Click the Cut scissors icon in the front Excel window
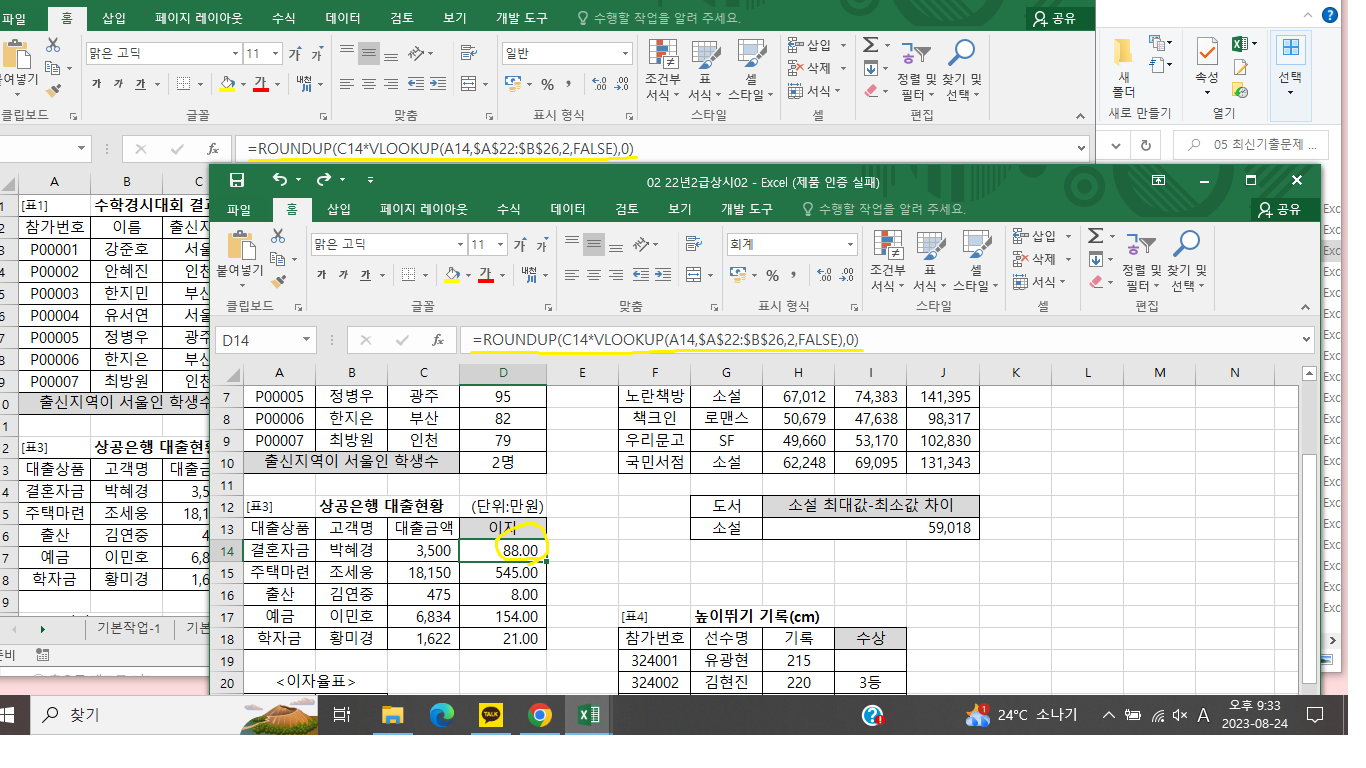 click(x=278, y=236)
